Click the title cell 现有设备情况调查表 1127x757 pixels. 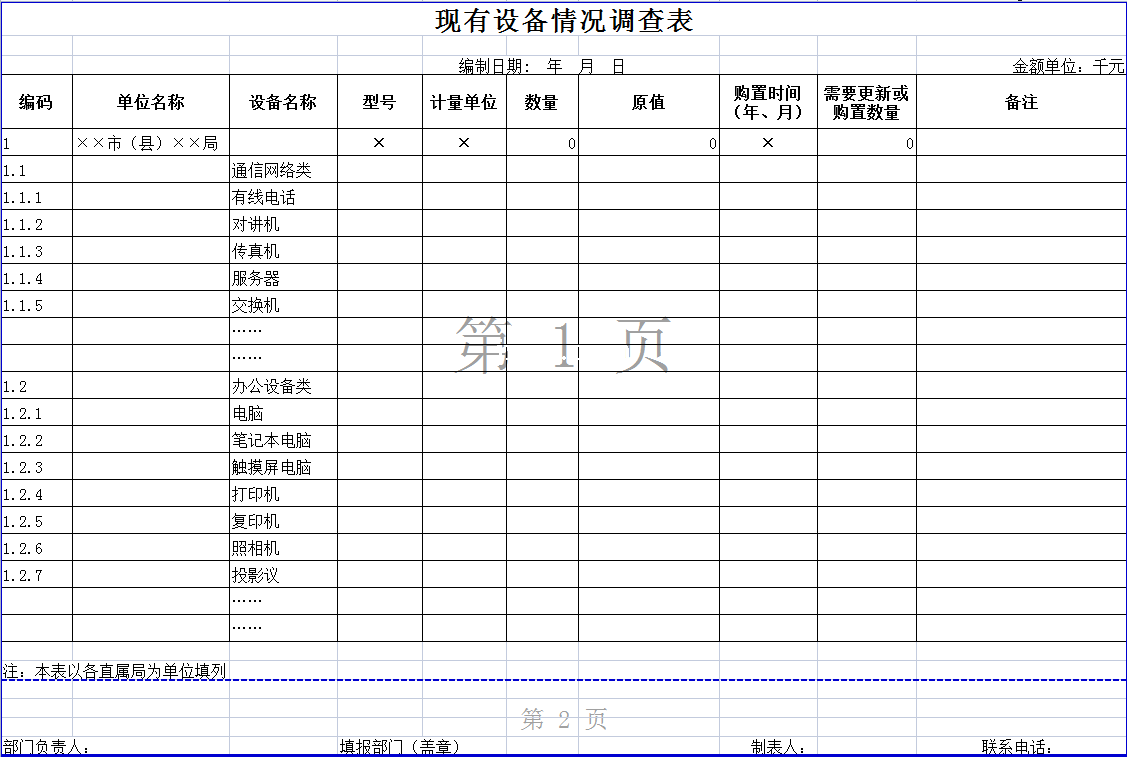(564, 21)
